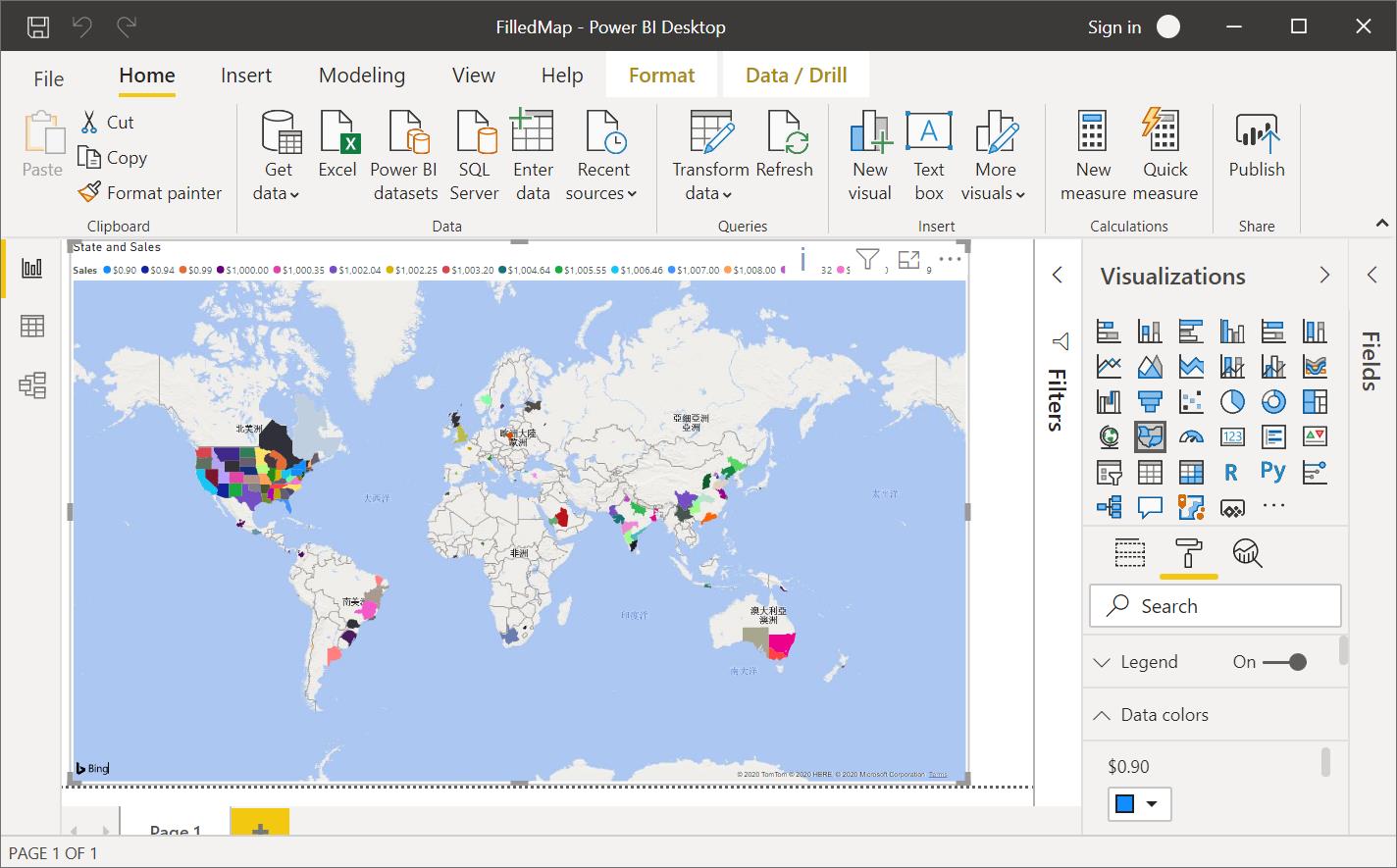This screenshot has width=1397, height=868.
Task: Click Sign in
Action: coord(1114,27)
